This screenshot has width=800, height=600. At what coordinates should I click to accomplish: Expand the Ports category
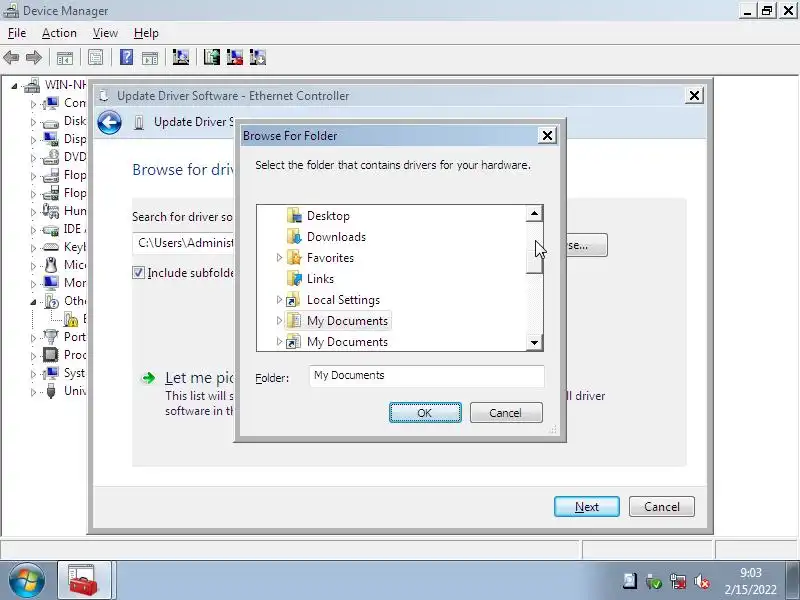33,338
